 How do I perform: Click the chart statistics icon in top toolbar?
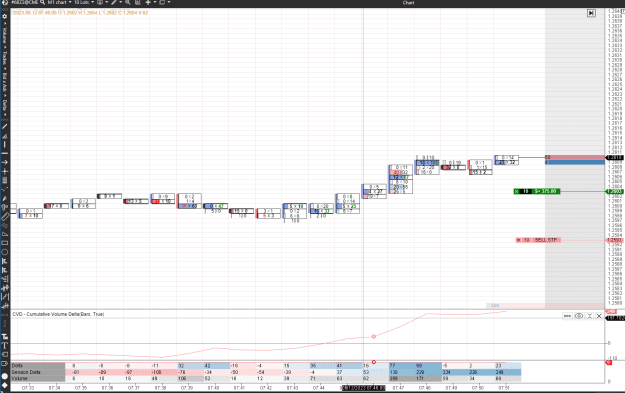[138, 2]
